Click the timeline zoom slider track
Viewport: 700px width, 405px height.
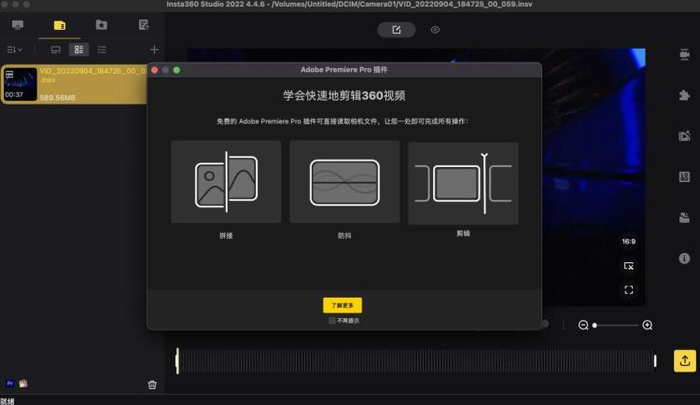pos(616,325)
